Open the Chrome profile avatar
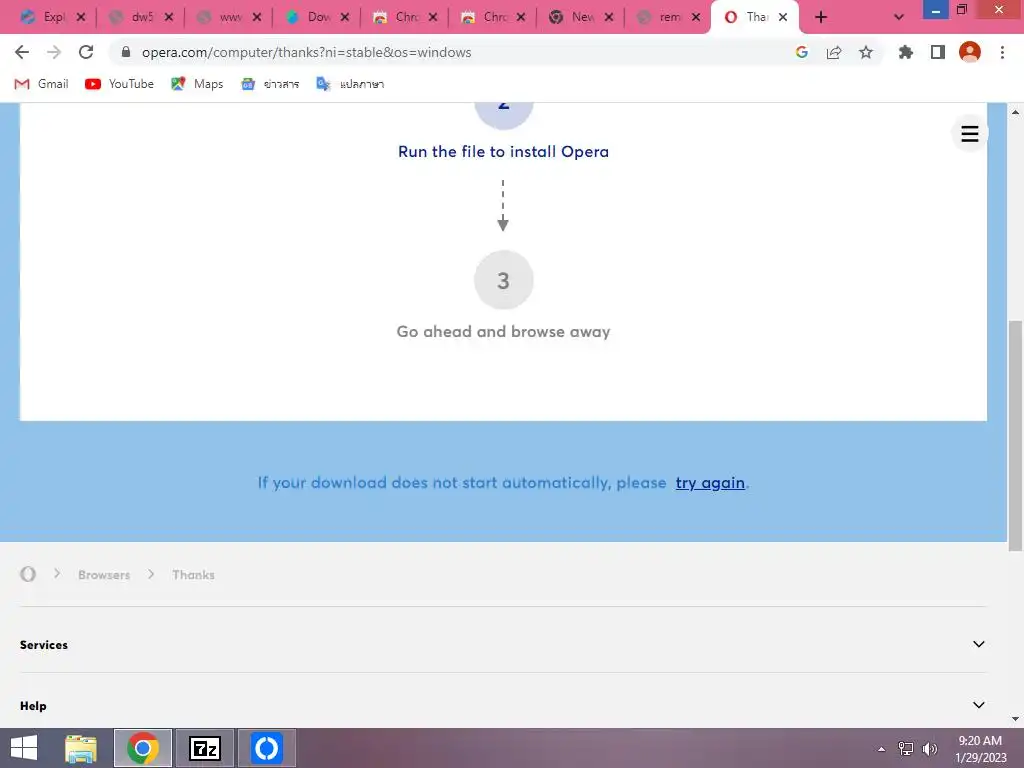The width and height of the screenshot is (1024, 768). pyautogui.click(x=970, y=52)
